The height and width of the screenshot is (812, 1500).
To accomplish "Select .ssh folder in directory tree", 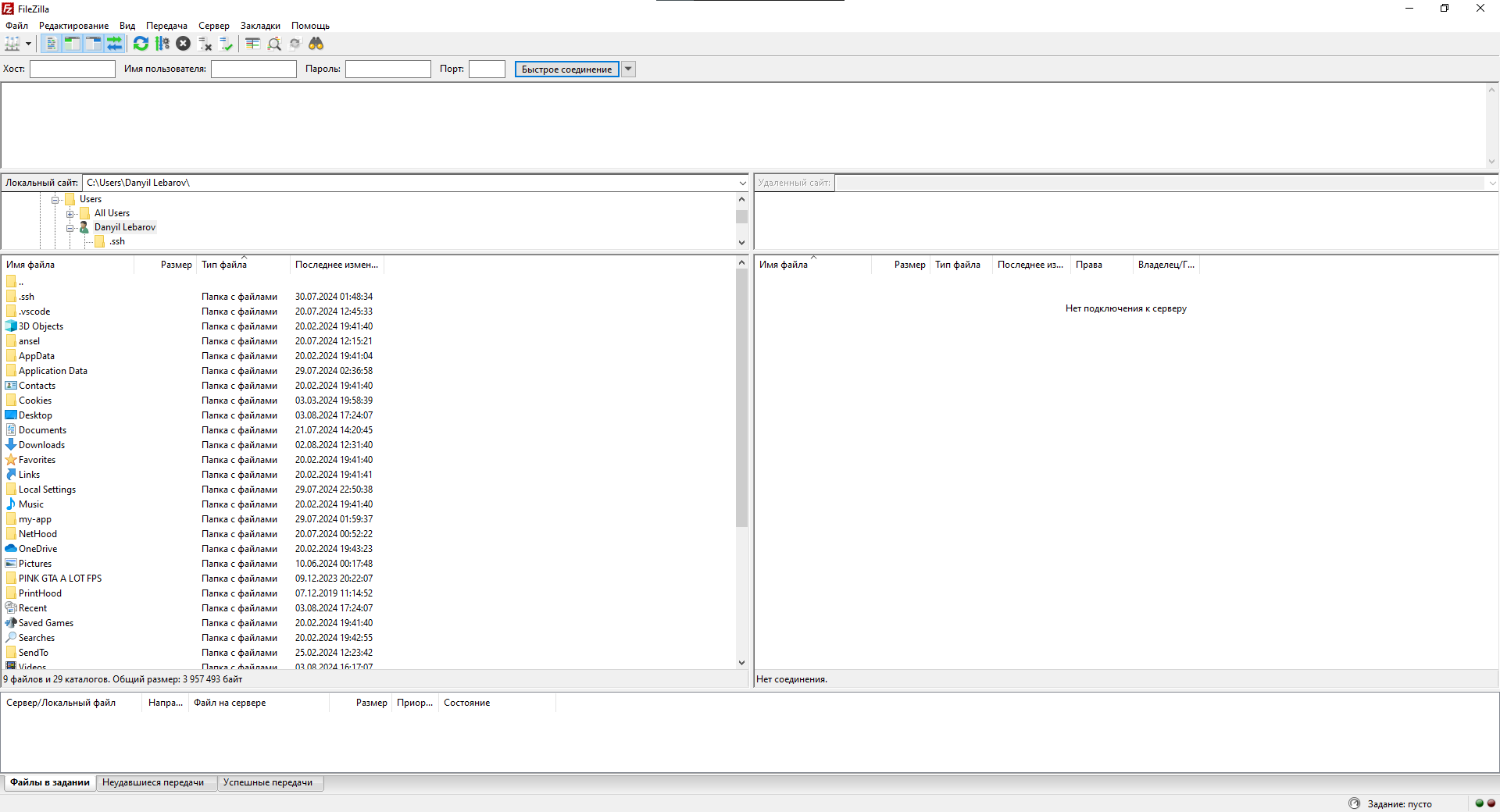I will [110, 241].
